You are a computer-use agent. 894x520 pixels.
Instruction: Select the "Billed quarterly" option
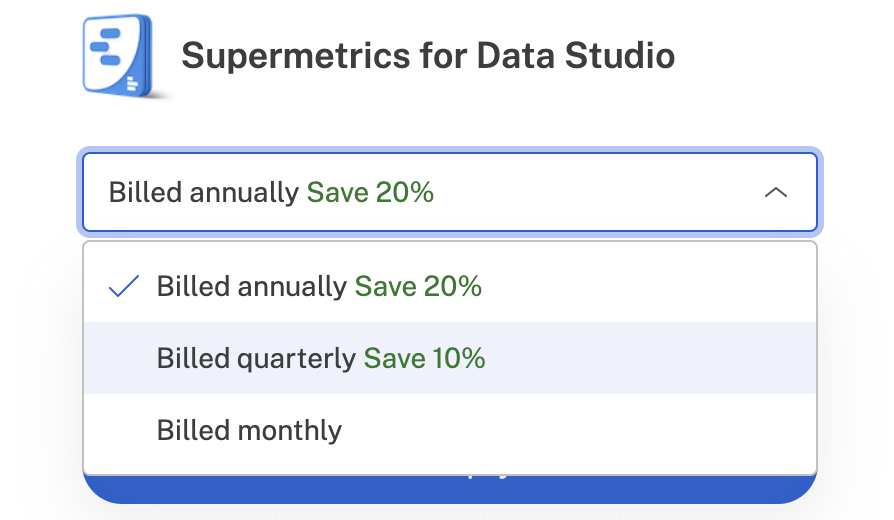pyautogui.click(x=256, y=358)
